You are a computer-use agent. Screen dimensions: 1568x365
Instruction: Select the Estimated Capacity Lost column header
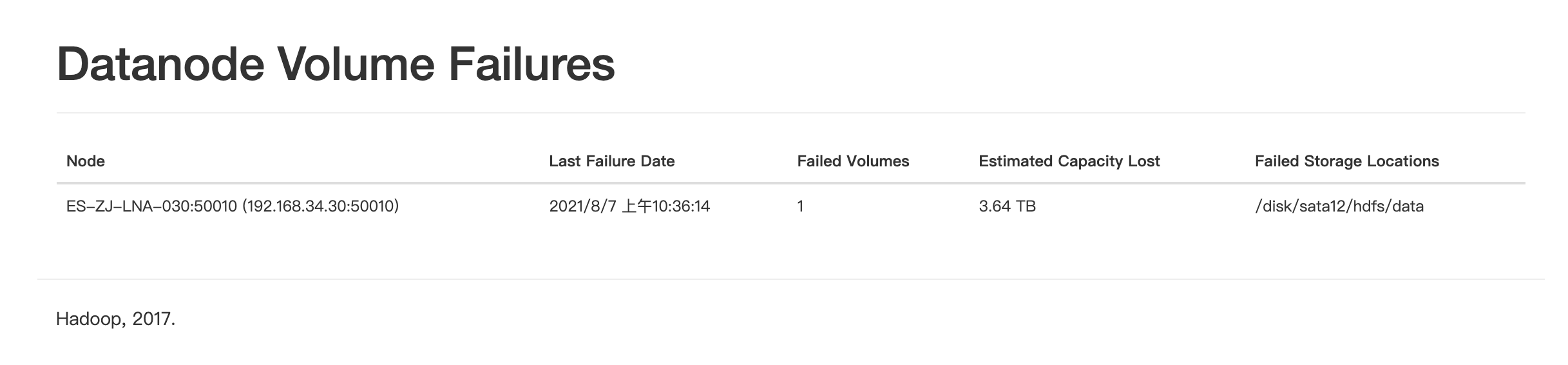tap(1069, 161)
